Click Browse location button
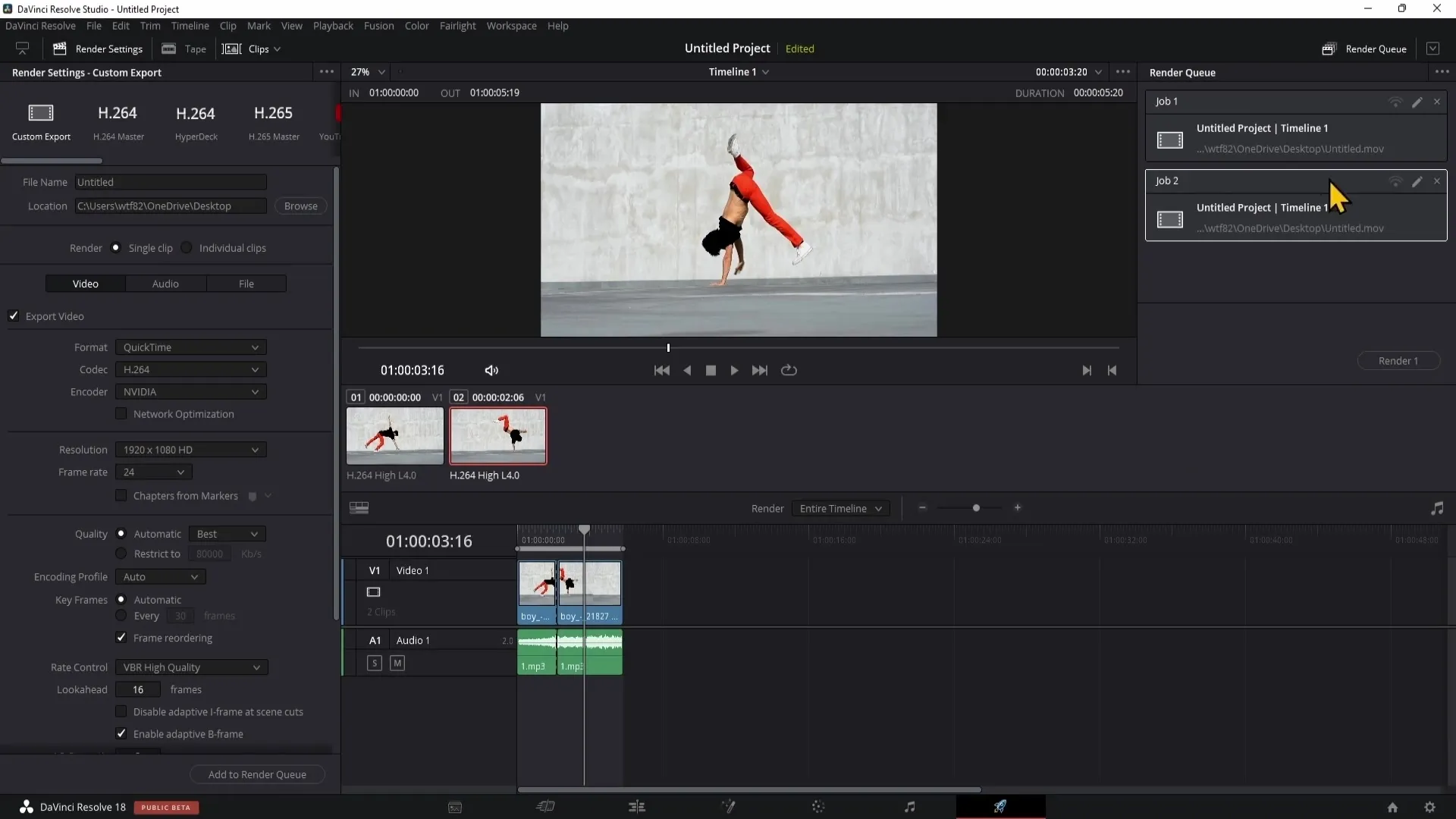The image size is (1456, 819). click(300, 205)
